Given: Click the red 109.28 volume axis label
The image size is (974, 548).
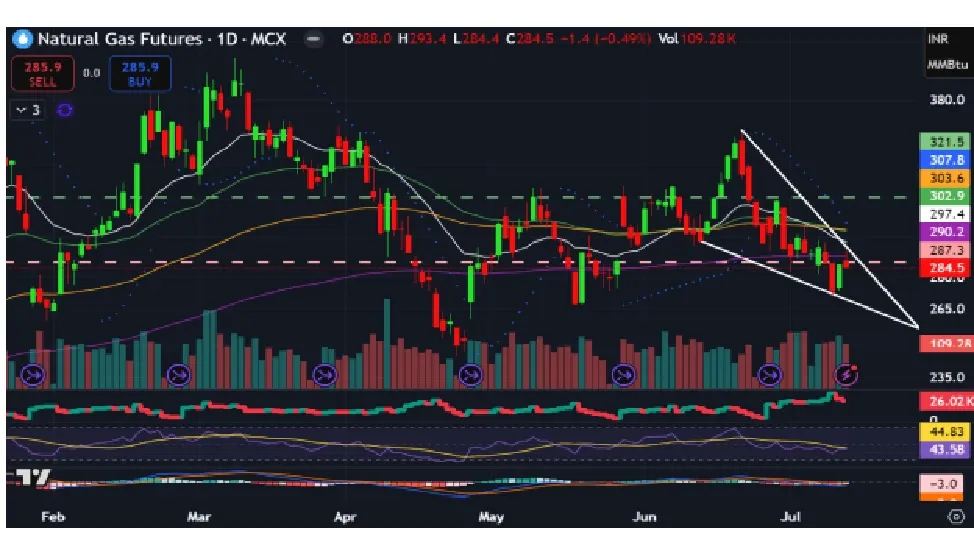Looking at the screenshot, I should (946, 343).
